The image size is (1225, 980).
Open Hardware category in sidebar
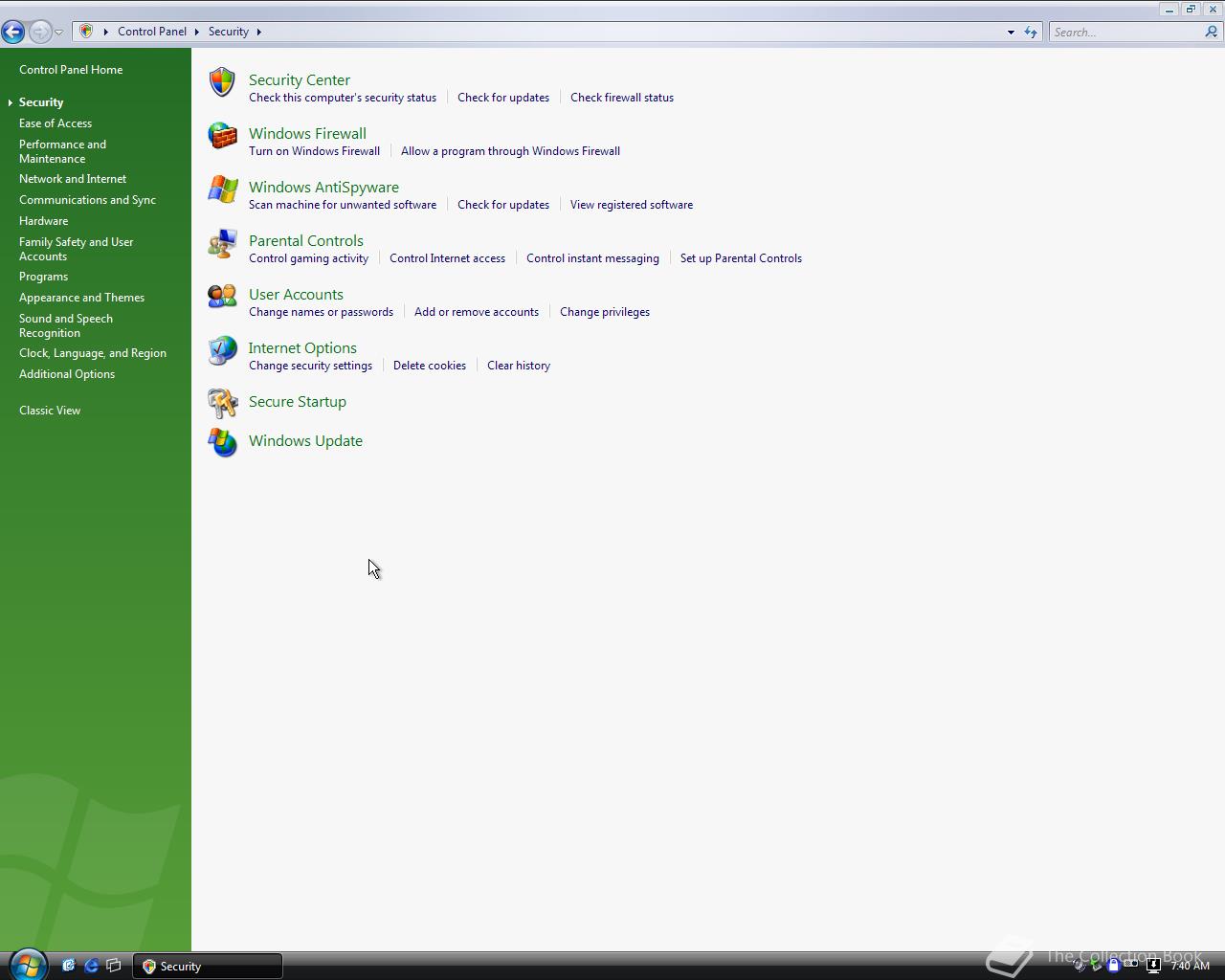[x=43, y=221]
